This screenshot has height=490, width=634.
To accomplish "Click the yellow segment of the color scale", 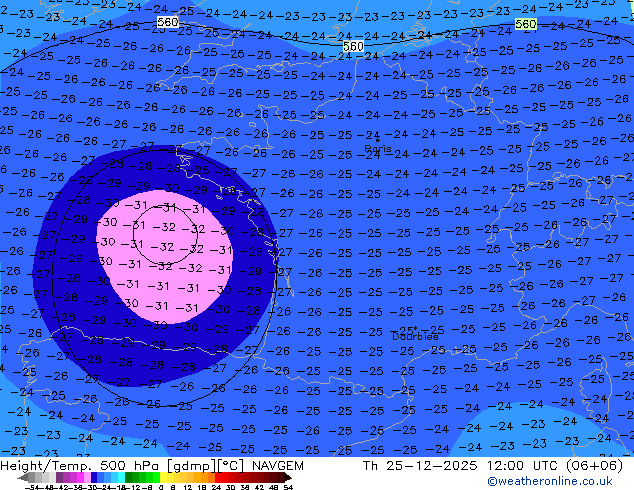I will pyautogui.click(x=163, y=478).
